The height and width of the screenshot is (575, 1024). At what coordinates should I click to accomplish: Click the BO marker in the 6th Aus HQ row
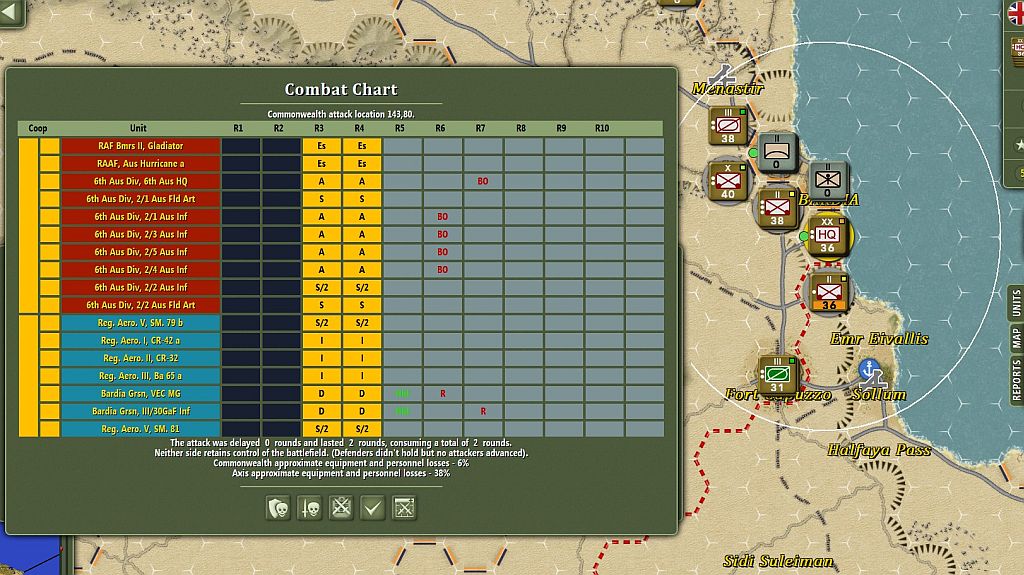pyautogui.click(x=483, y=181)
